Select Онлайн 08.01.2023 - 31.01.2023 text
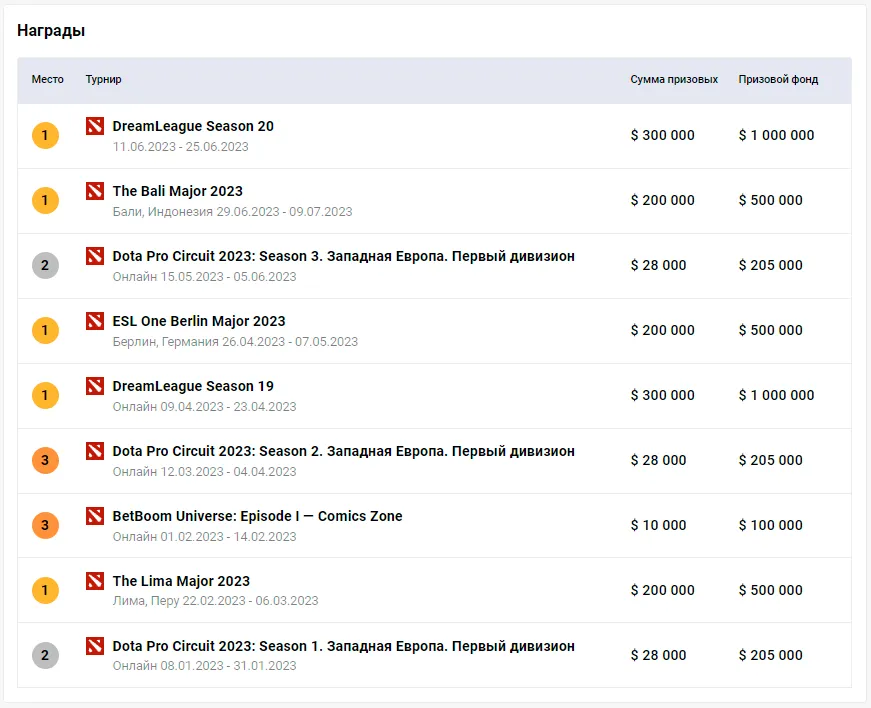871x708 pixels. click(204, 666)
